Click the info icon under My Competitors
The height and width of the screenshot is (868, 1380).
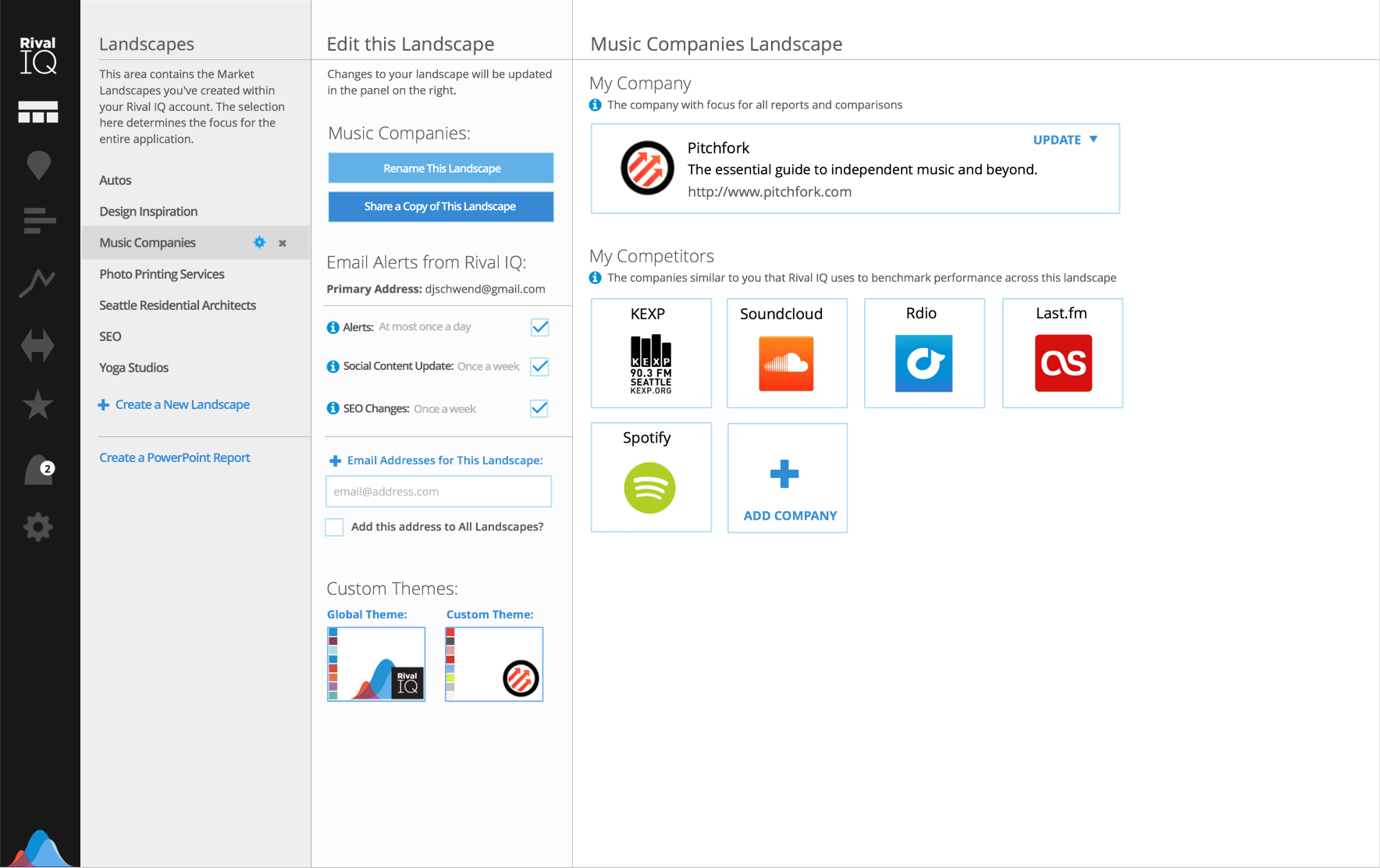(x=596, y=278)
